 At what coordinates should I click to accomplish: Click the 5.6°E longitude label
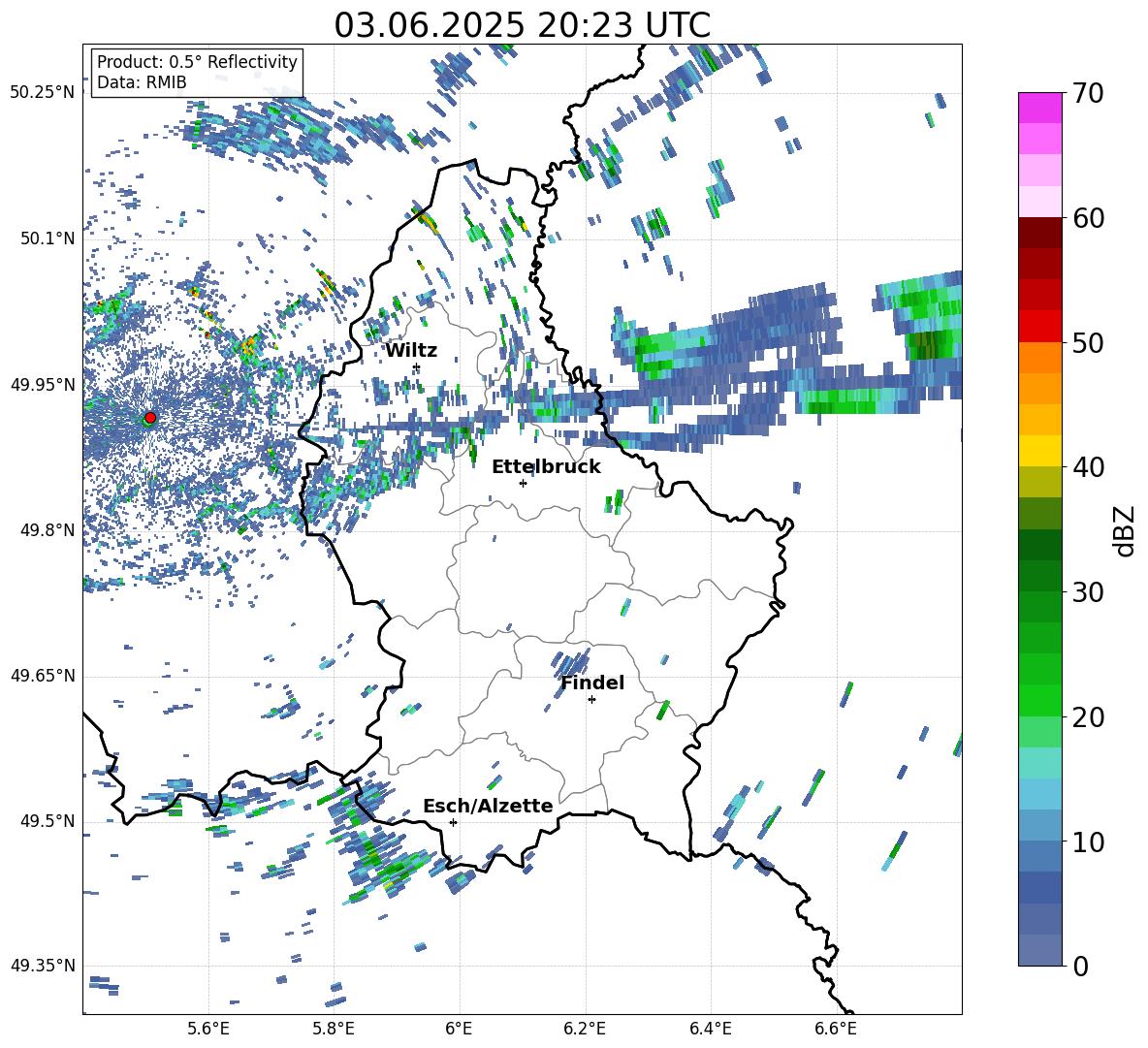tap(208, 1029)
